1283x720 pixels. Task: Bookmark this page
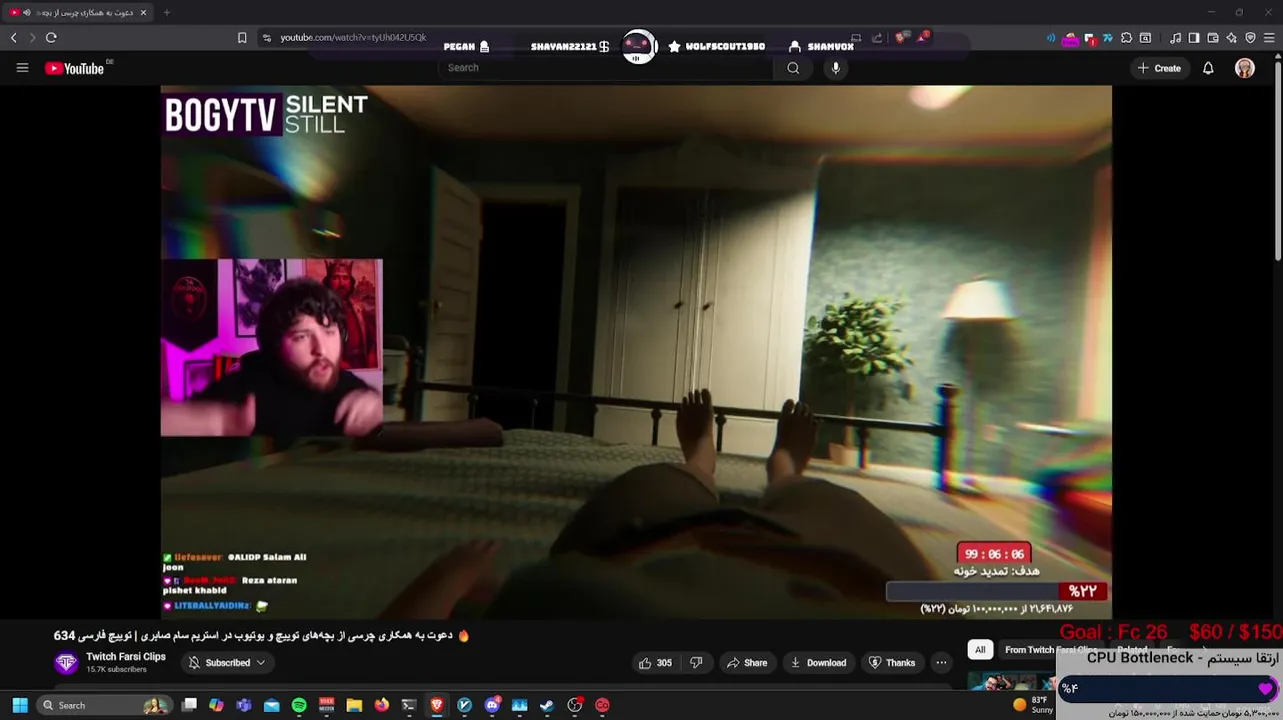pos(242,38)
